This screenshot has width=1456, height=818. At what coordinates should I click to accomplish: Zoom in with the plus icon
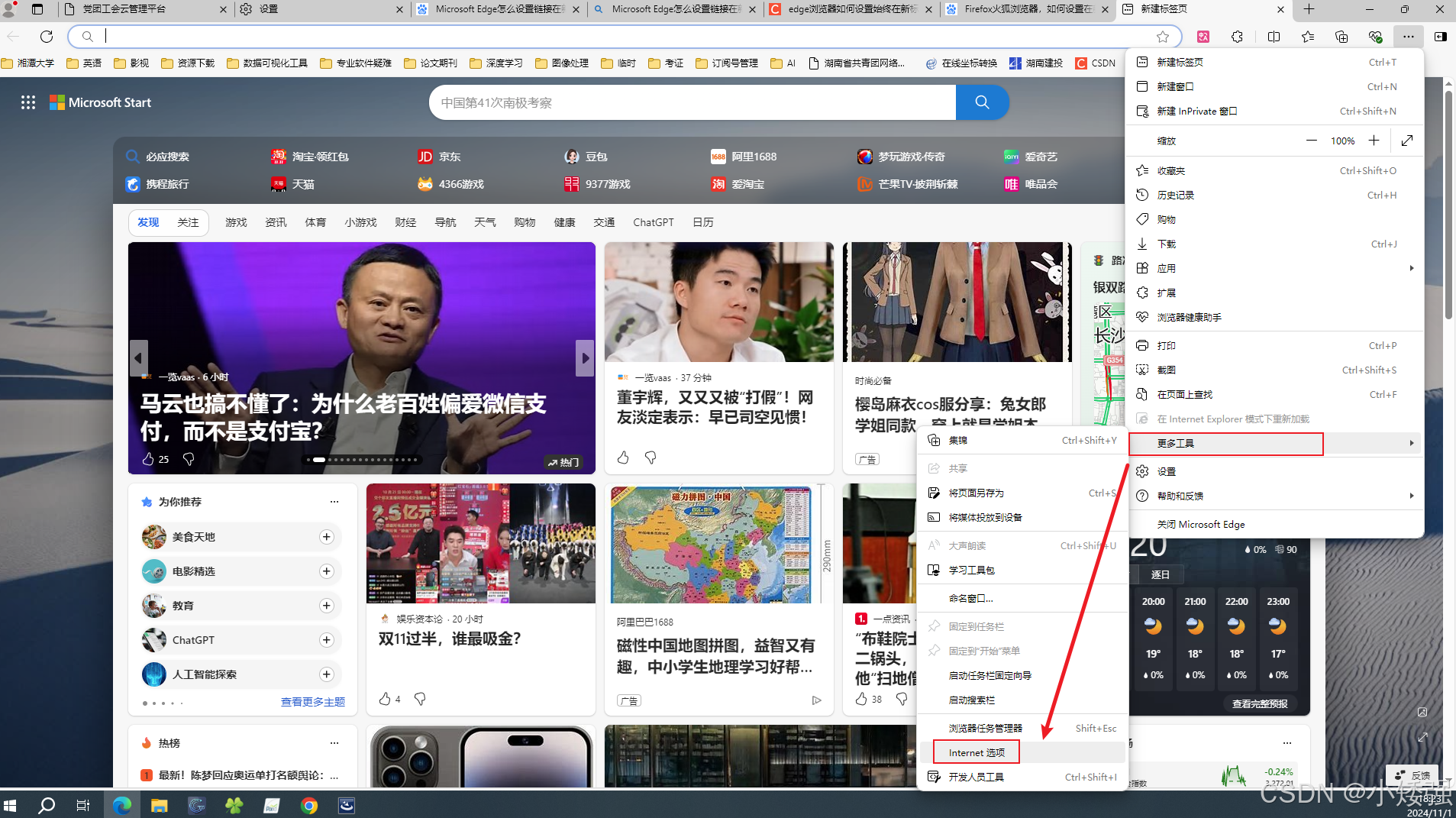click(1374, 141)
